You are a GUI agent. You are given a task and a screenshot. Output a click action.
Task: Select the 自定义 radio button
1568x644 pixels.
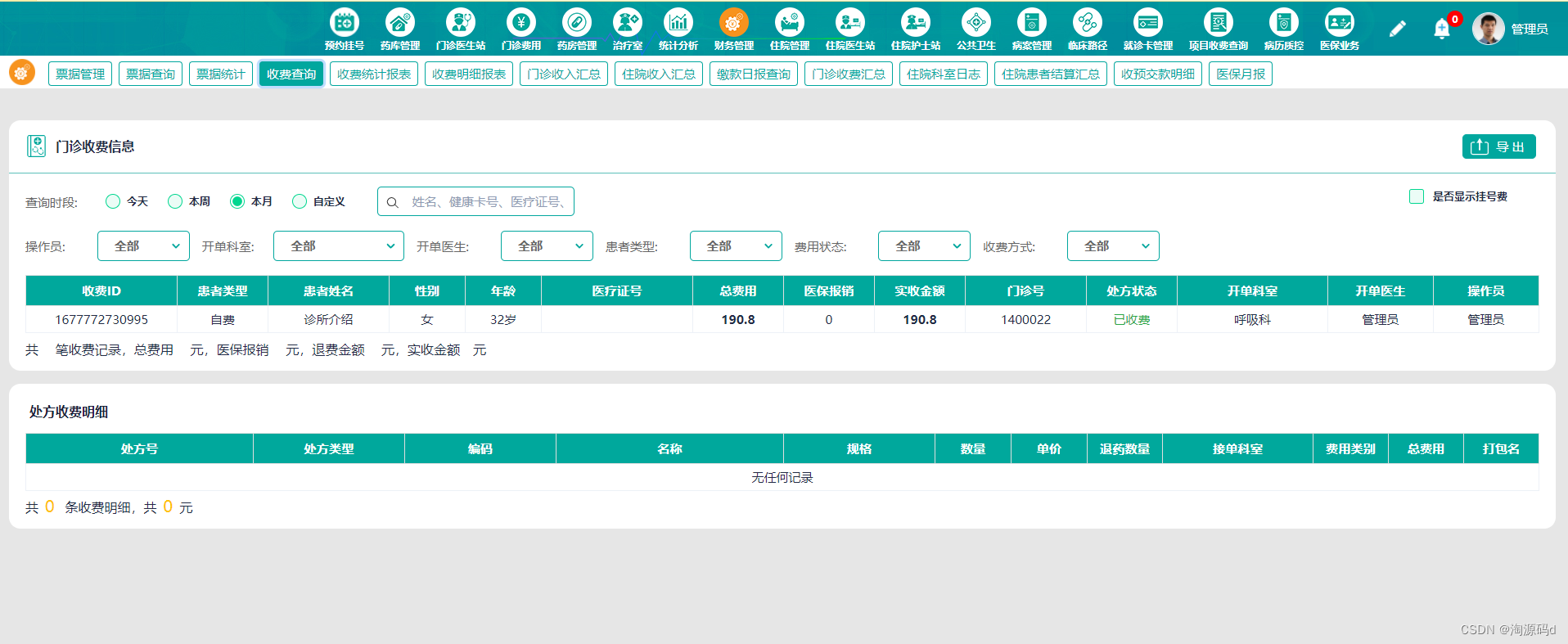click(x=300, y=201)
